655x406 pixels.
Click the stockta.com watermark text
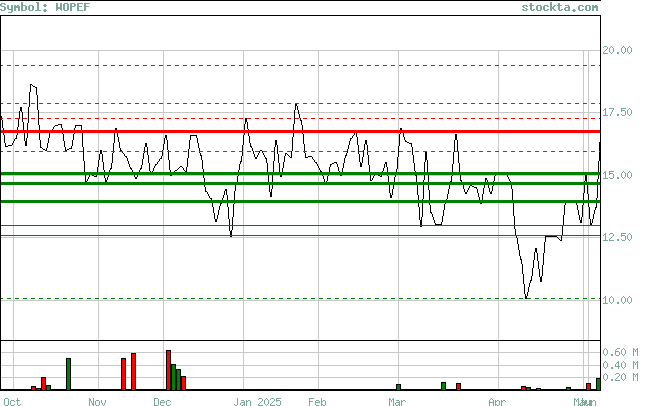[x=560, y=7]
